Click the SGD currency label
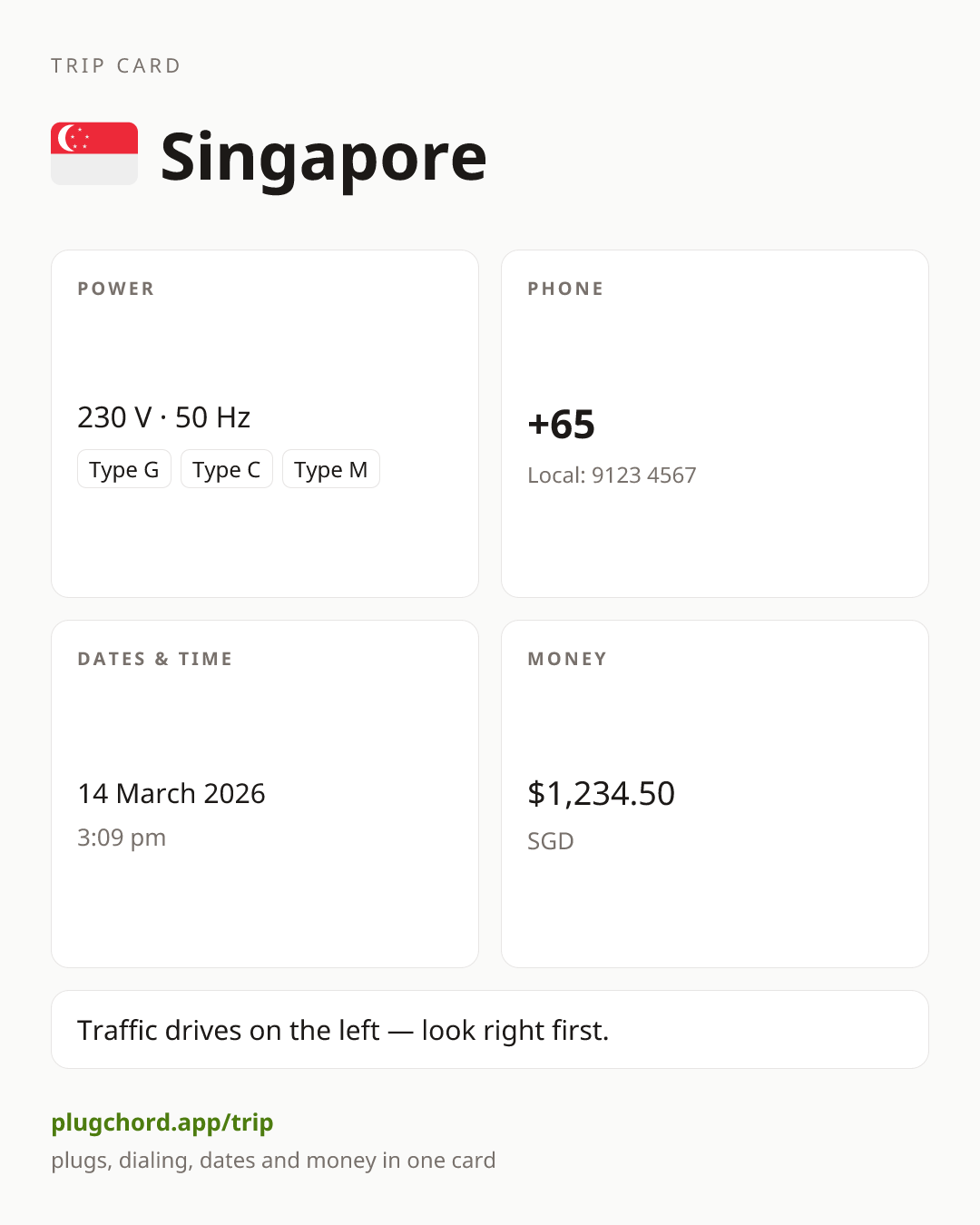Screen dimensions: 980x1225 click(x=551, y=841)
